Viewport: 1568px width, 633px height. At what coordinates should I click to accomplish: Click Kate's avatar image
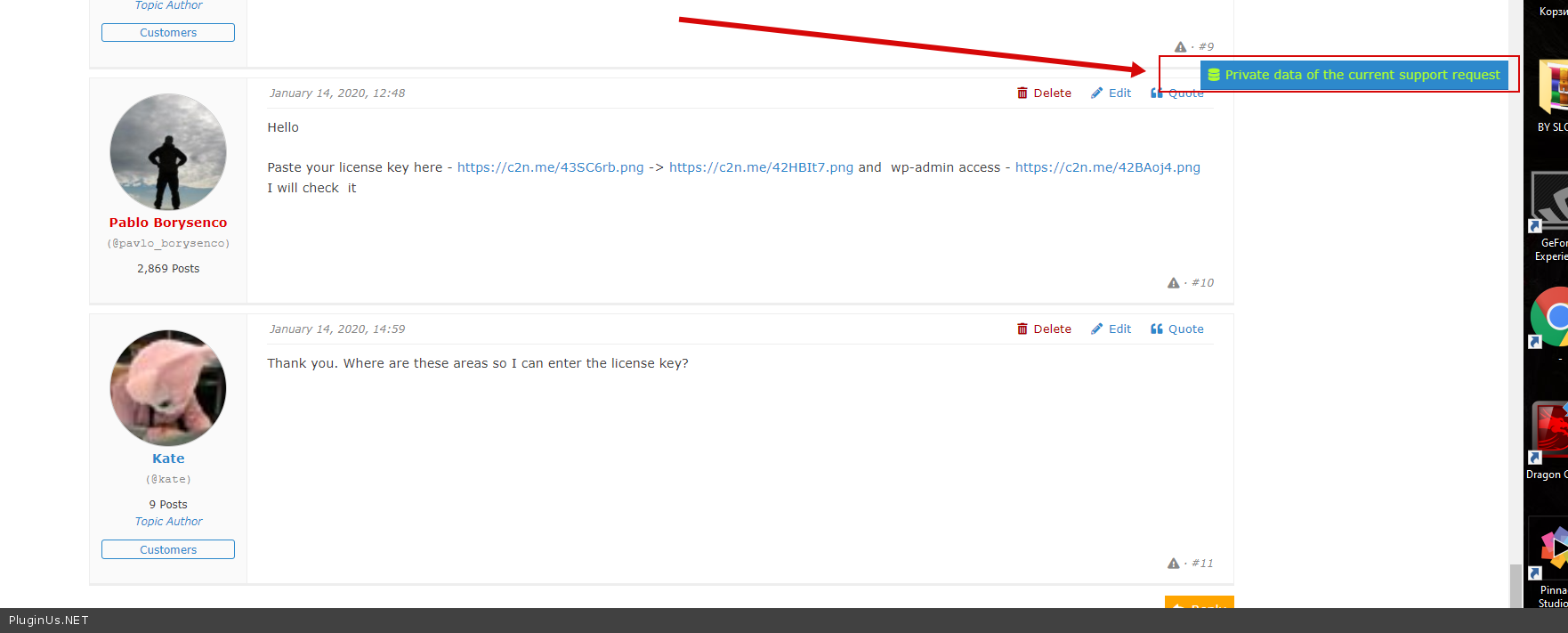pyautogui.click(x=168, y=387)
